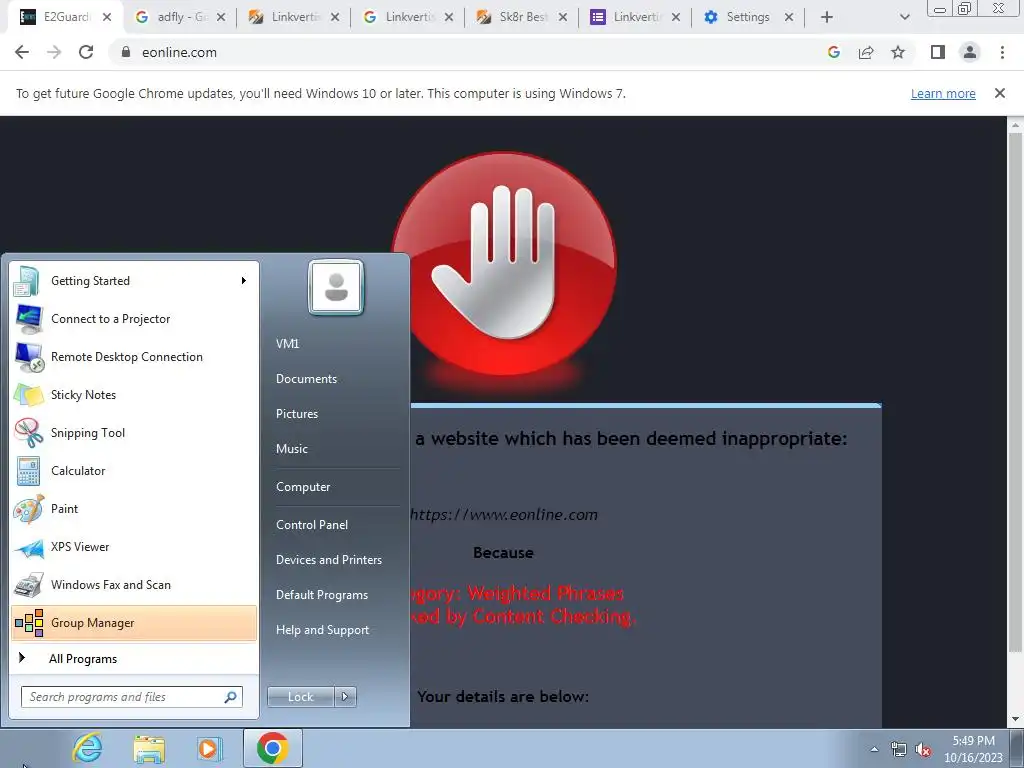Click the user account picture
This screenshot has height=768, width=1024.
pyautogui.click(x=336, y=287)
